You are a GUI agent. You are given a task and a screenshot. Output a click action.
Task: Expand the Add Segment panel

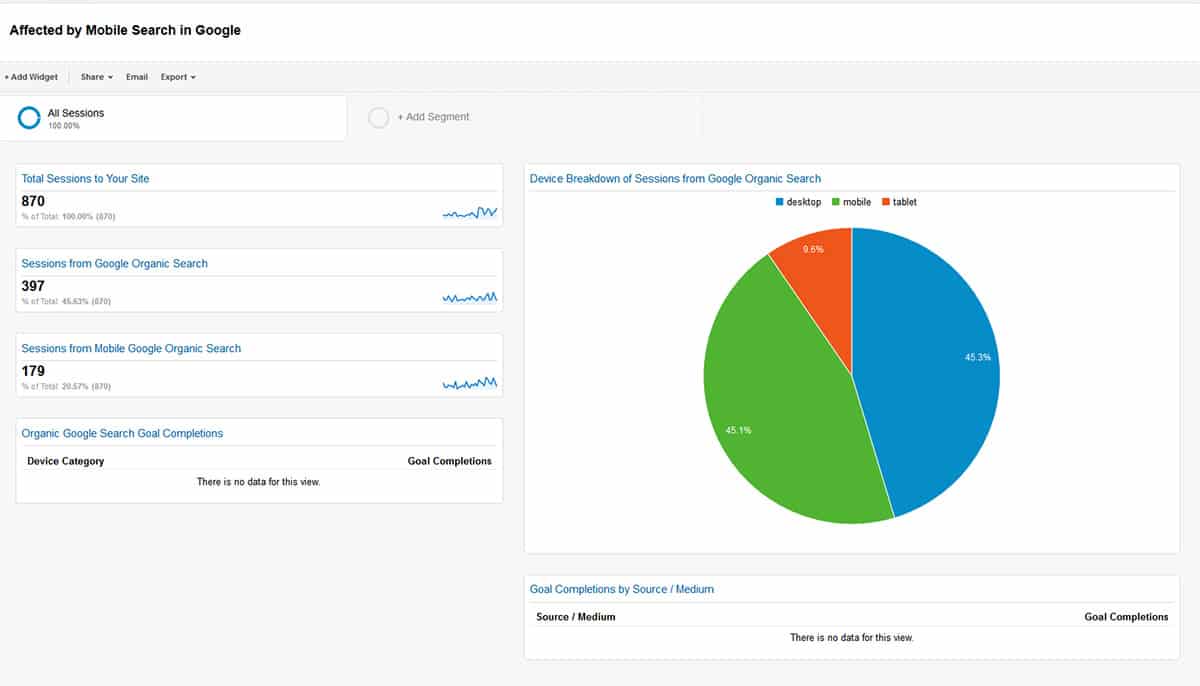436,117
